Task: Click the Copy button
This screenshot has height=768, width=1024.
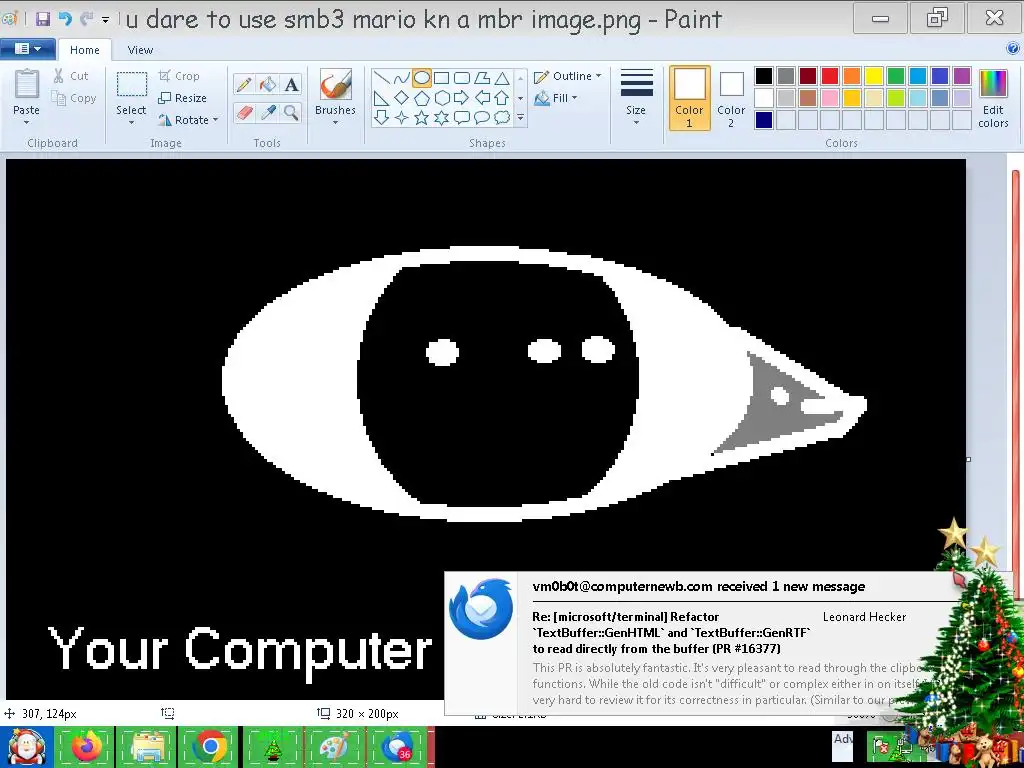Action: pos(74,99)
